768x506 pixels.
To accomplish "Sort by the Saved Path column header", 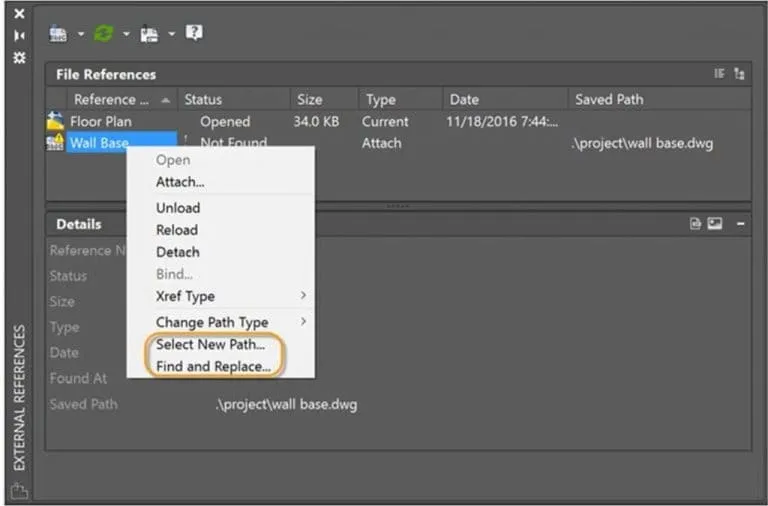I will [659, 99].
